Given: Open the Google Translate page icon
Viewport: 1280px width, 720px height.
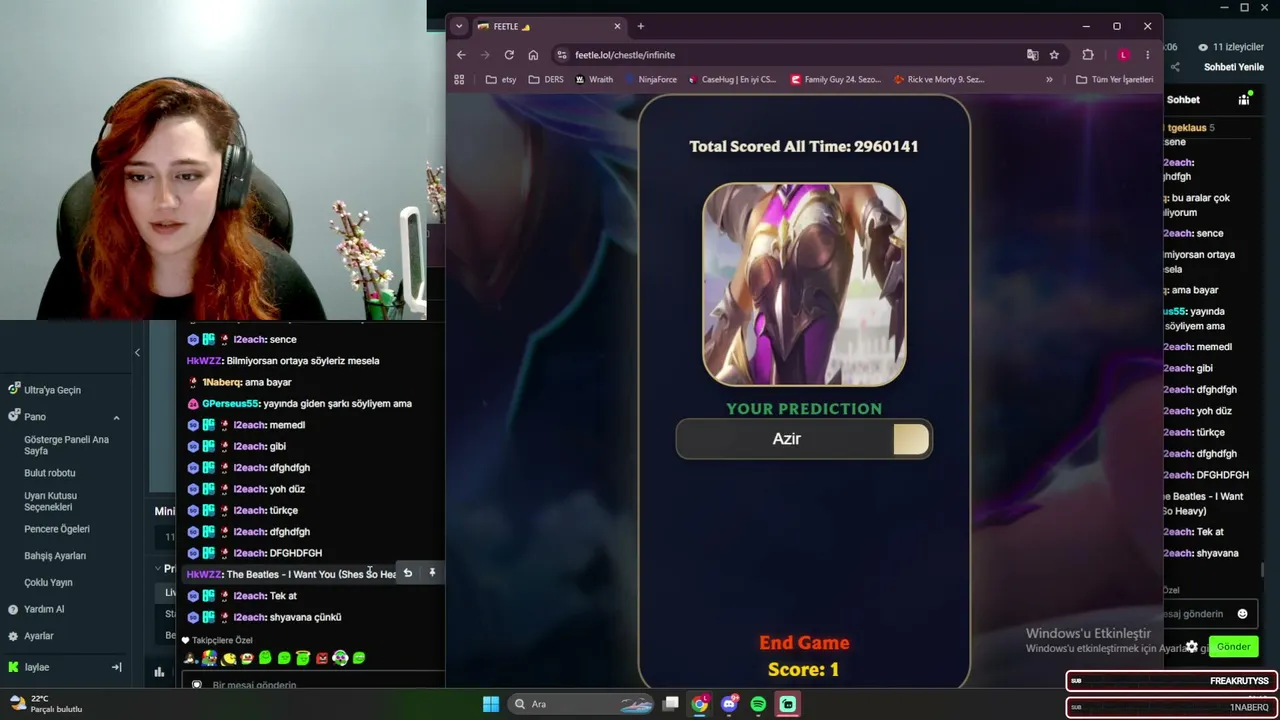Looking at the screenshot, I should [x=1032, y=55].
